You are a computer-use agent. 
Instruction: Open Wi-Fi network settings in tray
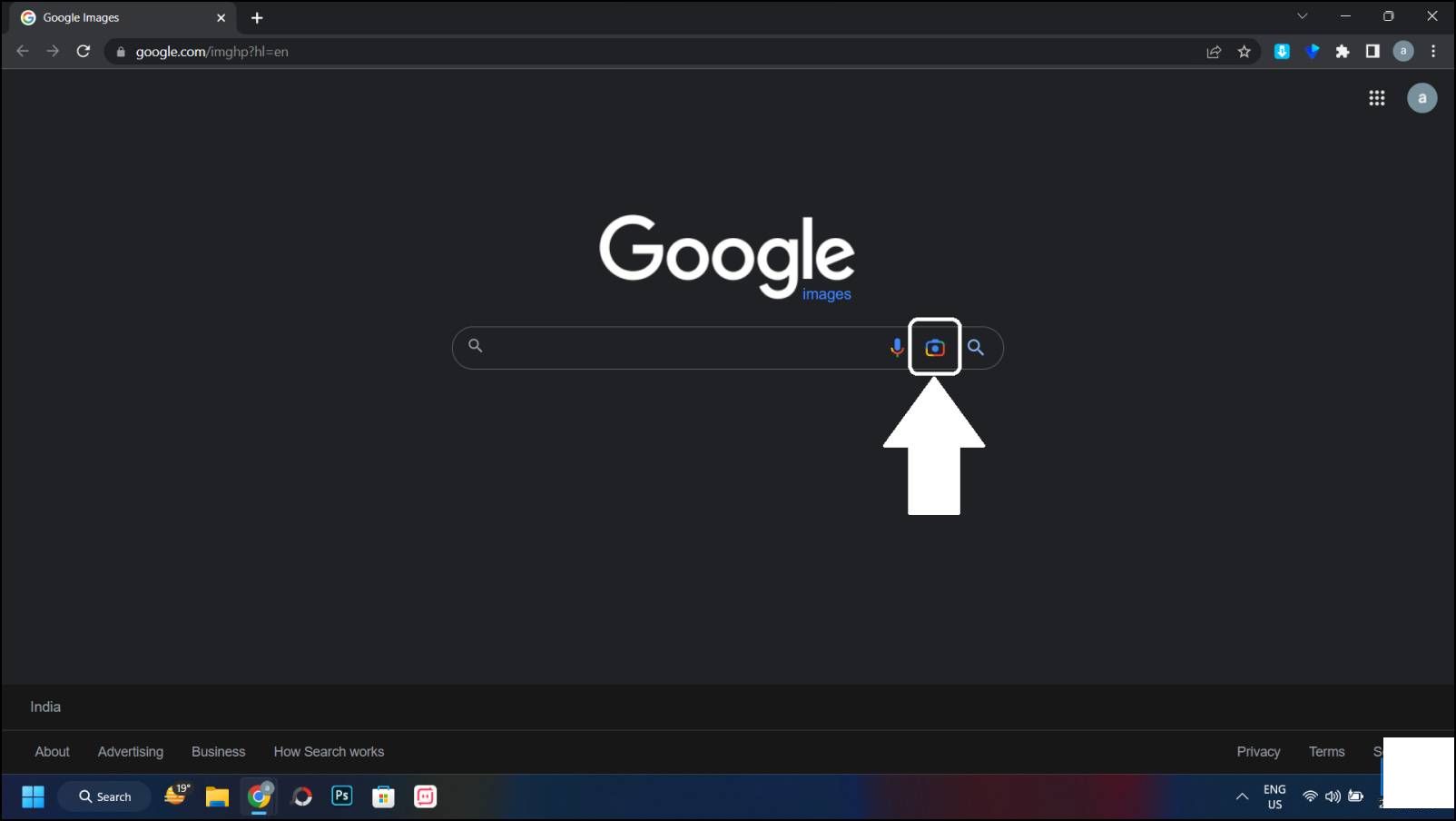(x=1310, y=796)
